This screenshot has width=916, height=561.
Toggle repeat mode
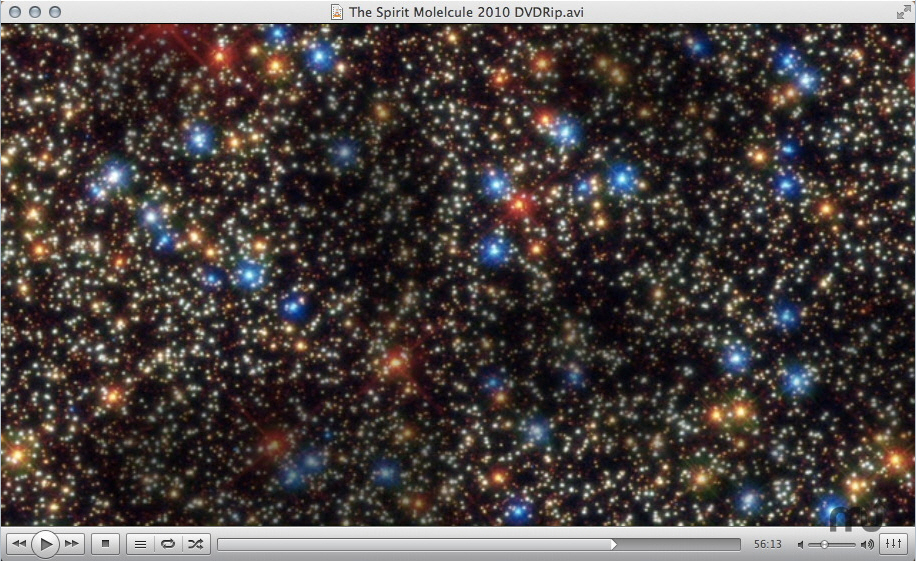tap(168, 544)
